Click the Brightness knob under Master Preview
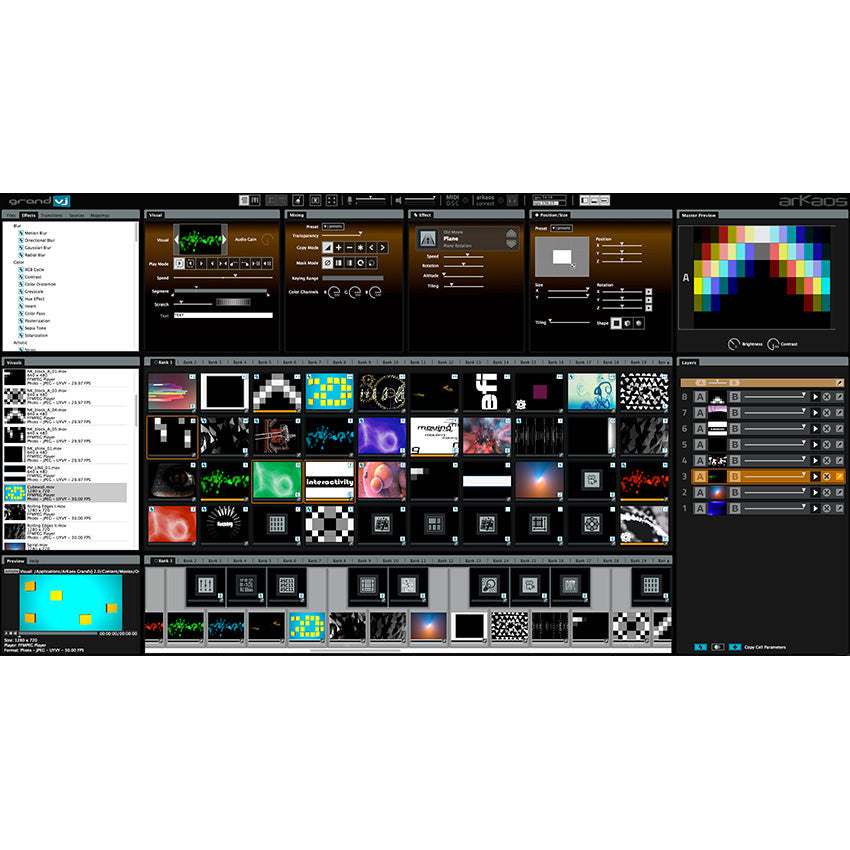Viewport: 850px width, 850px height. tap(733, 344)
